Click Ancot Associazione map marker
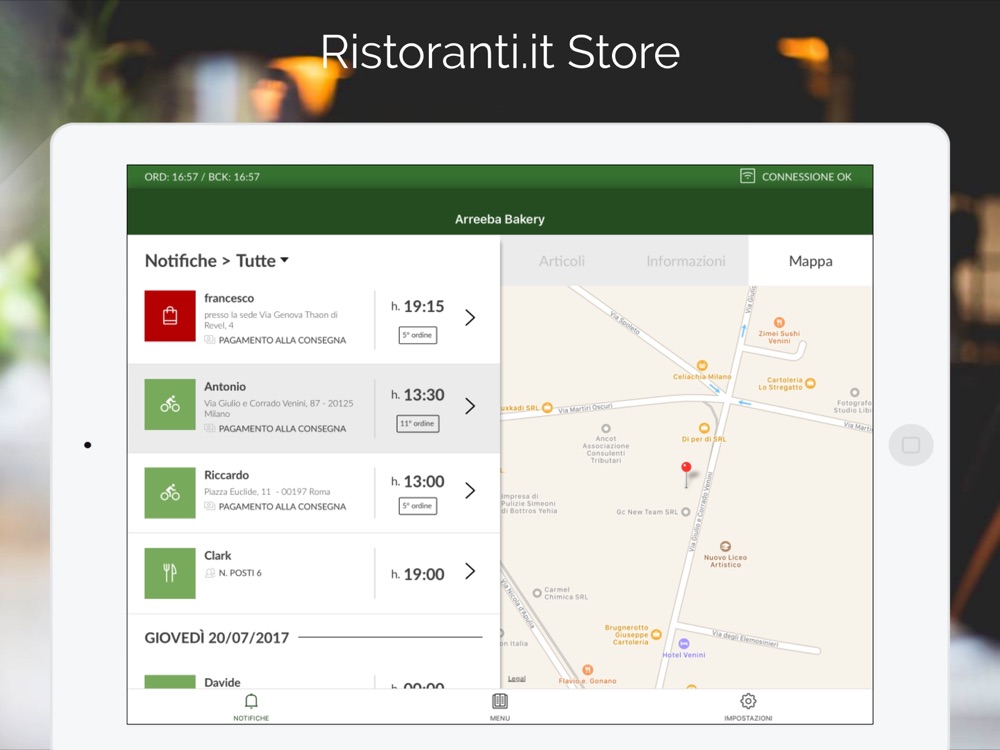This screenshot has height=750, width=1000. point(606,429)
